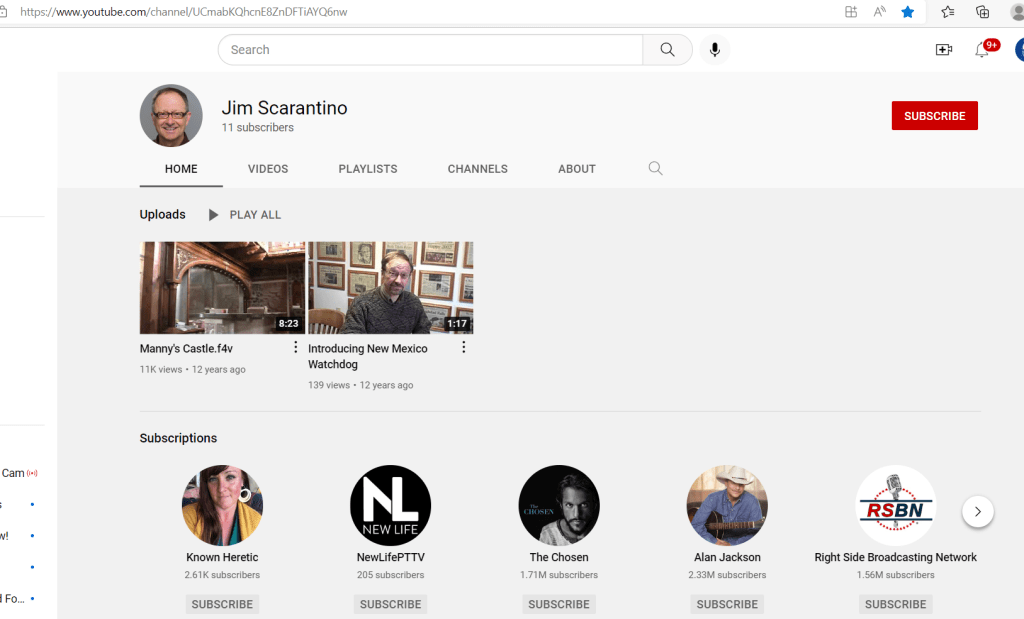
Task: Subscribe to The Chosen channel
Action: [x=559, y=604]
